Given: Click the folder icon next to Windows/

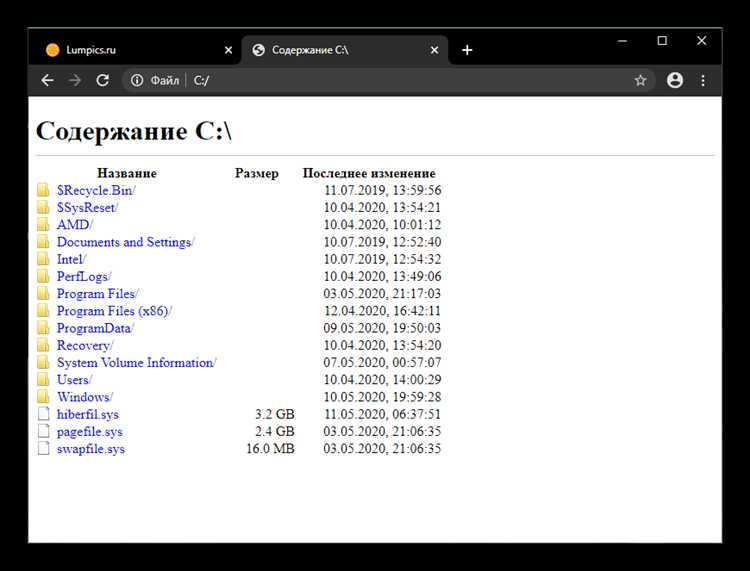Looking at the screenshot, I should (x=43, y=397).
